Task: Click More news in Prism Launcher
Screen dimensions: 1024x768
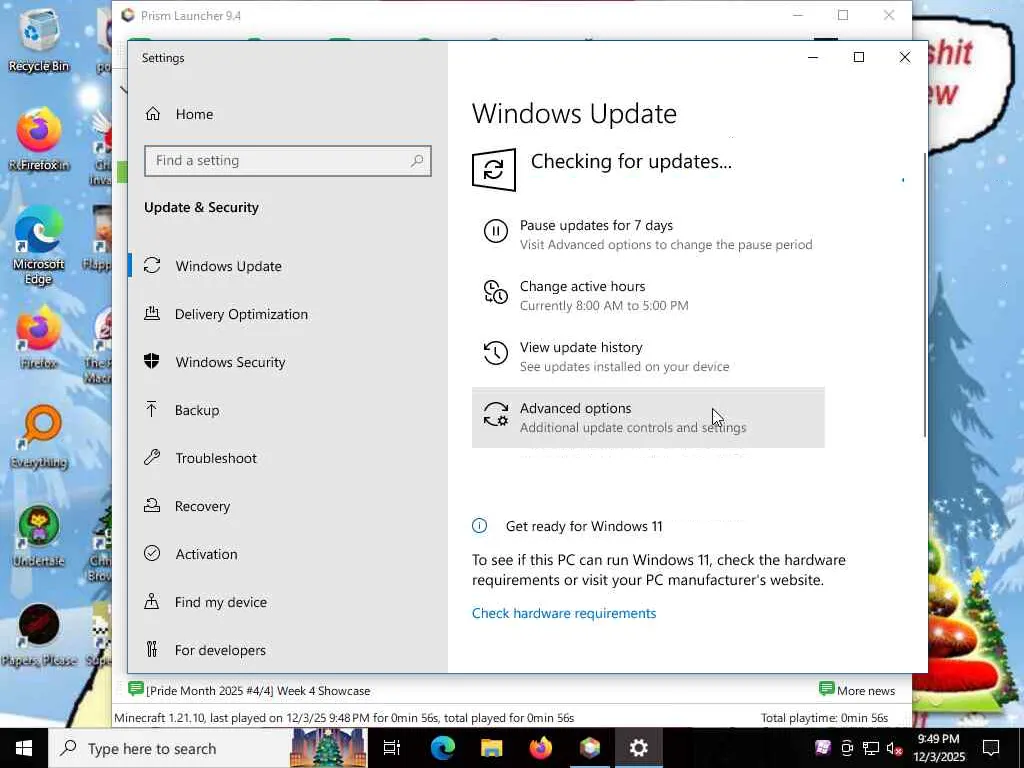Action: [x=856, y=690]
